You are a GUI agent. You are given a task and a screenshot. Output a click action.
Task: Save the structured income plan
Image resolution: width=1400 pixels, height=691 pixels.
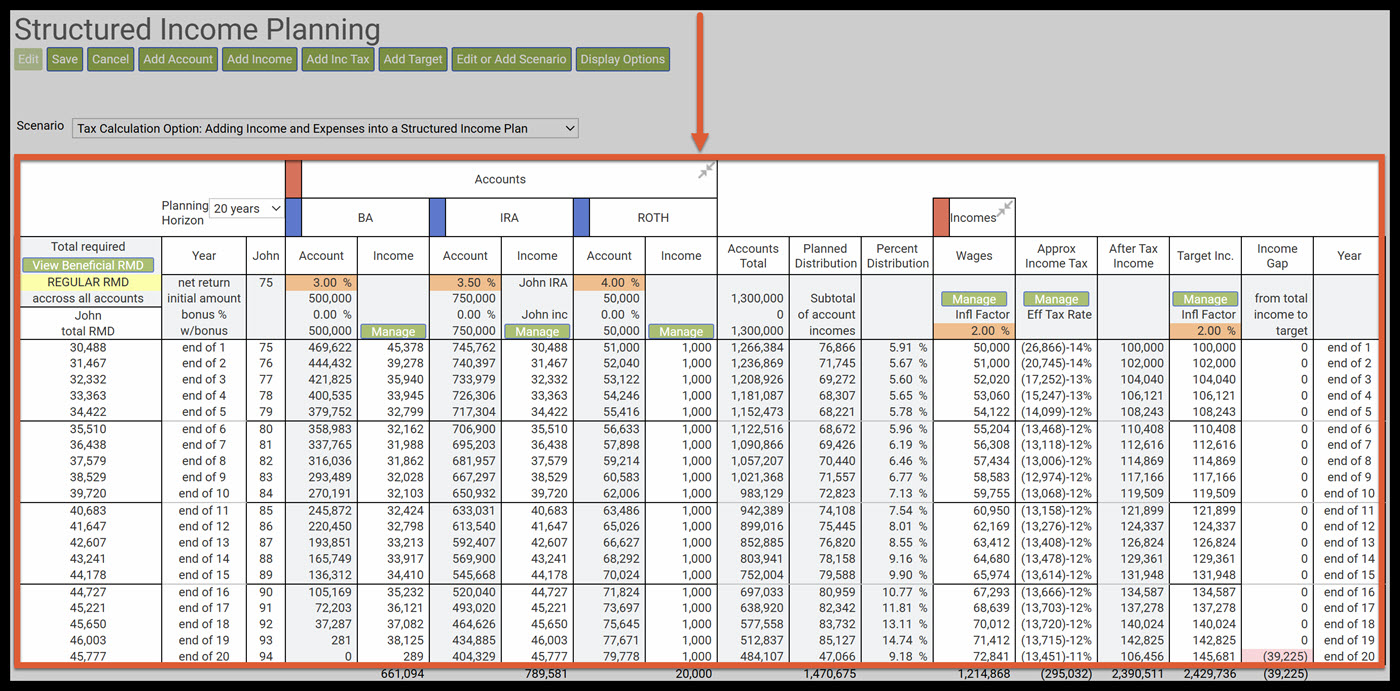[x=65, y=59]
